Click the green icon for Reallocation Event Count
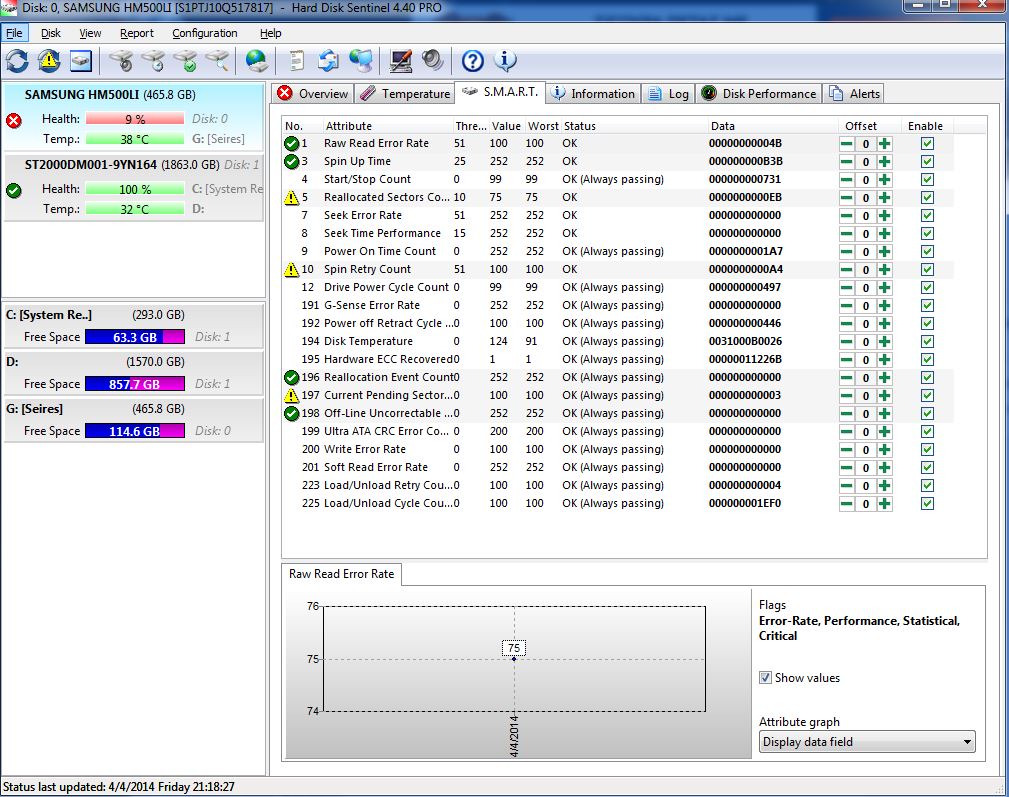1009x797 pixels. [292, 378]
